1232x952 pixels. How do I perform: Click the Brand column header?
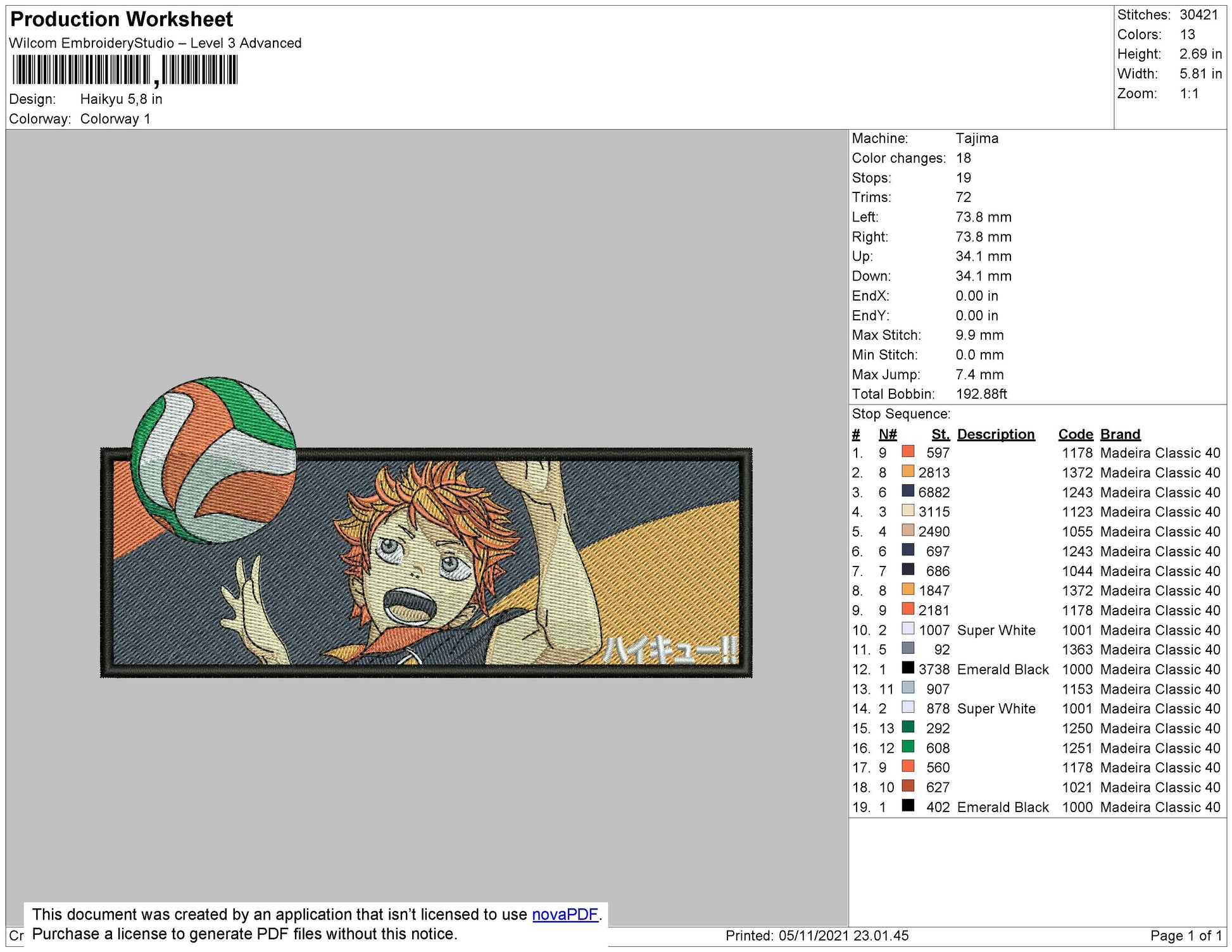(x=1120, y=434)
